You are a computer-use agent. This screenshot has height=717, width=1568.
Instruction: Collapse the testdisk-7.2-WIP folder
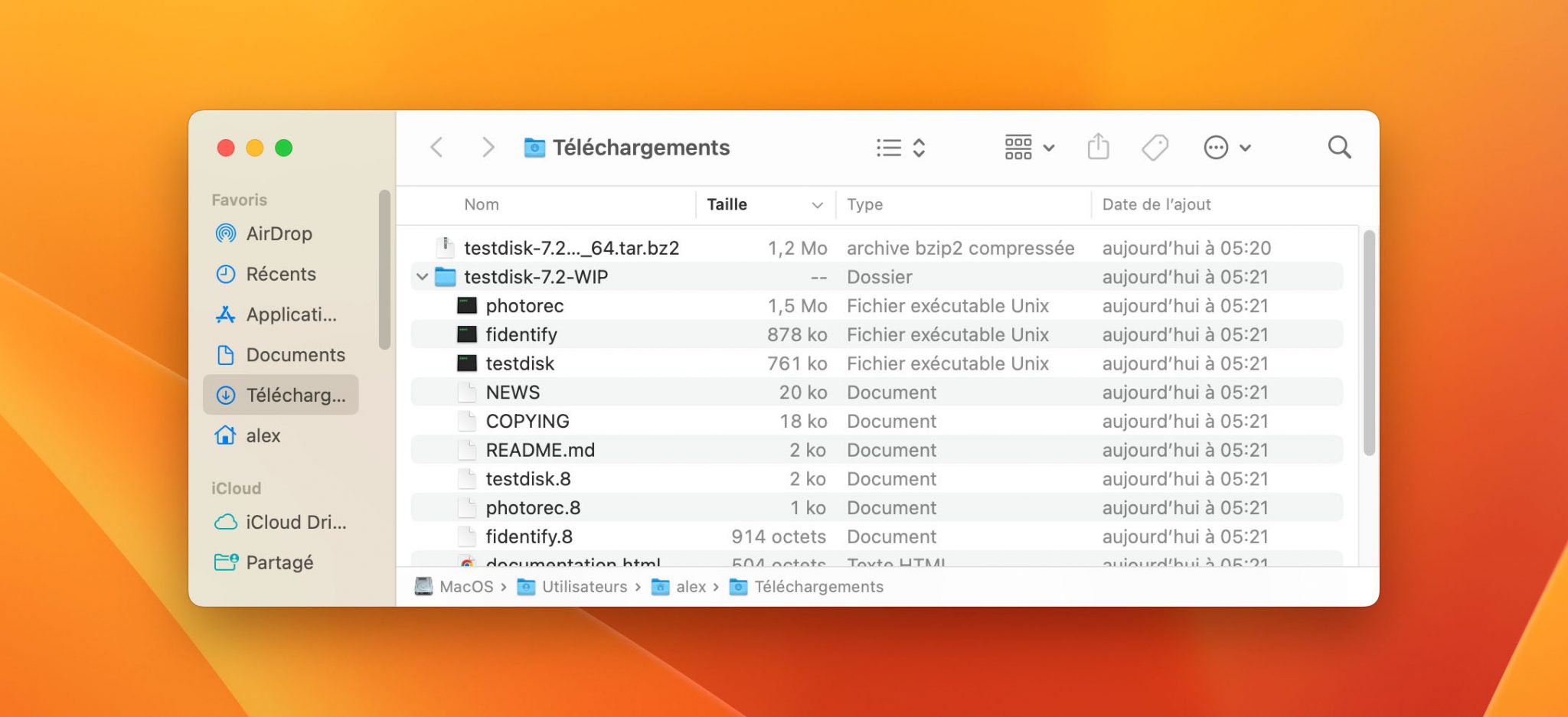422,277
